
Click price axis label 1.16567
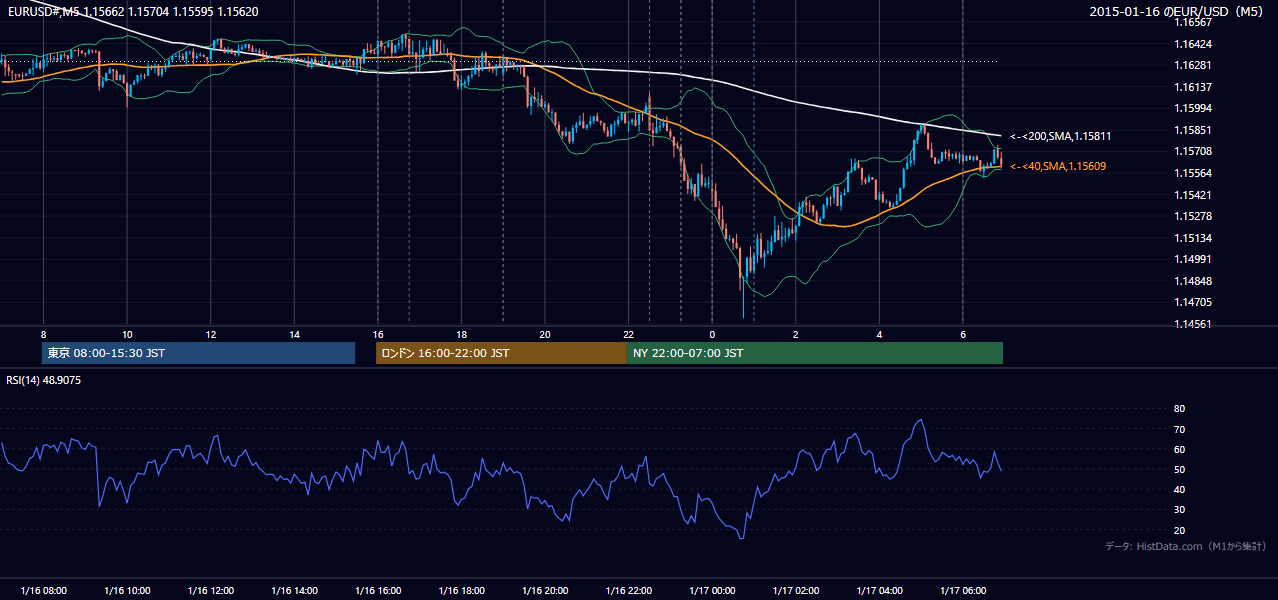[x=1193, y=22]
